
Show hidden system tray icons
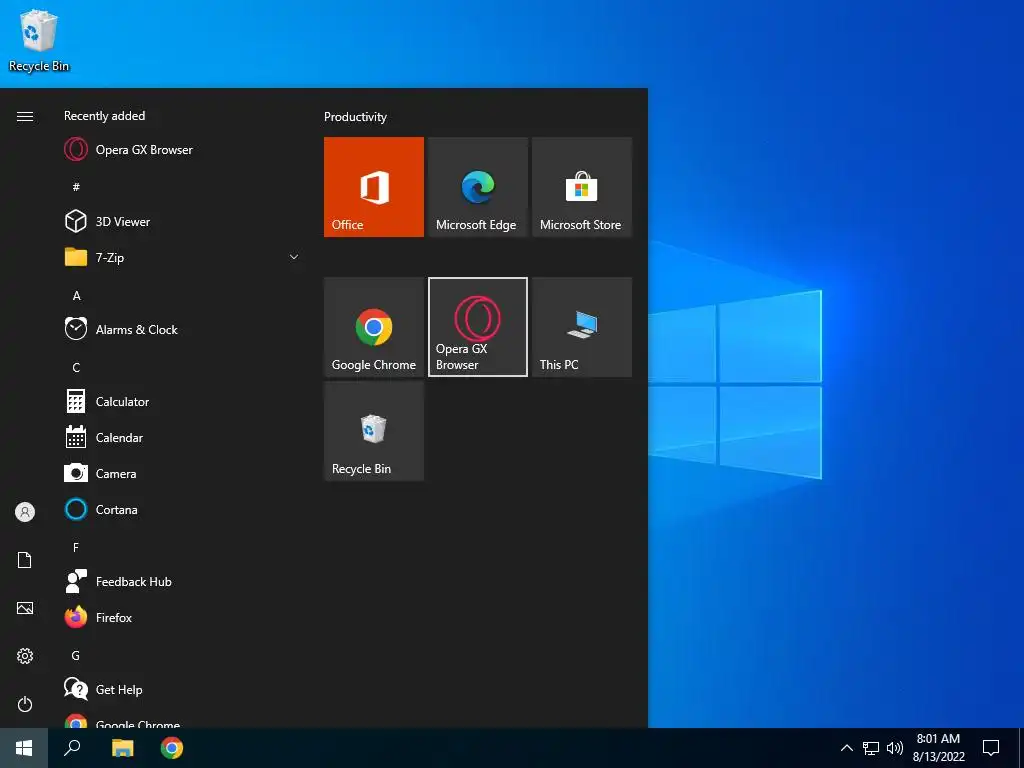click(x=846, y=748)
